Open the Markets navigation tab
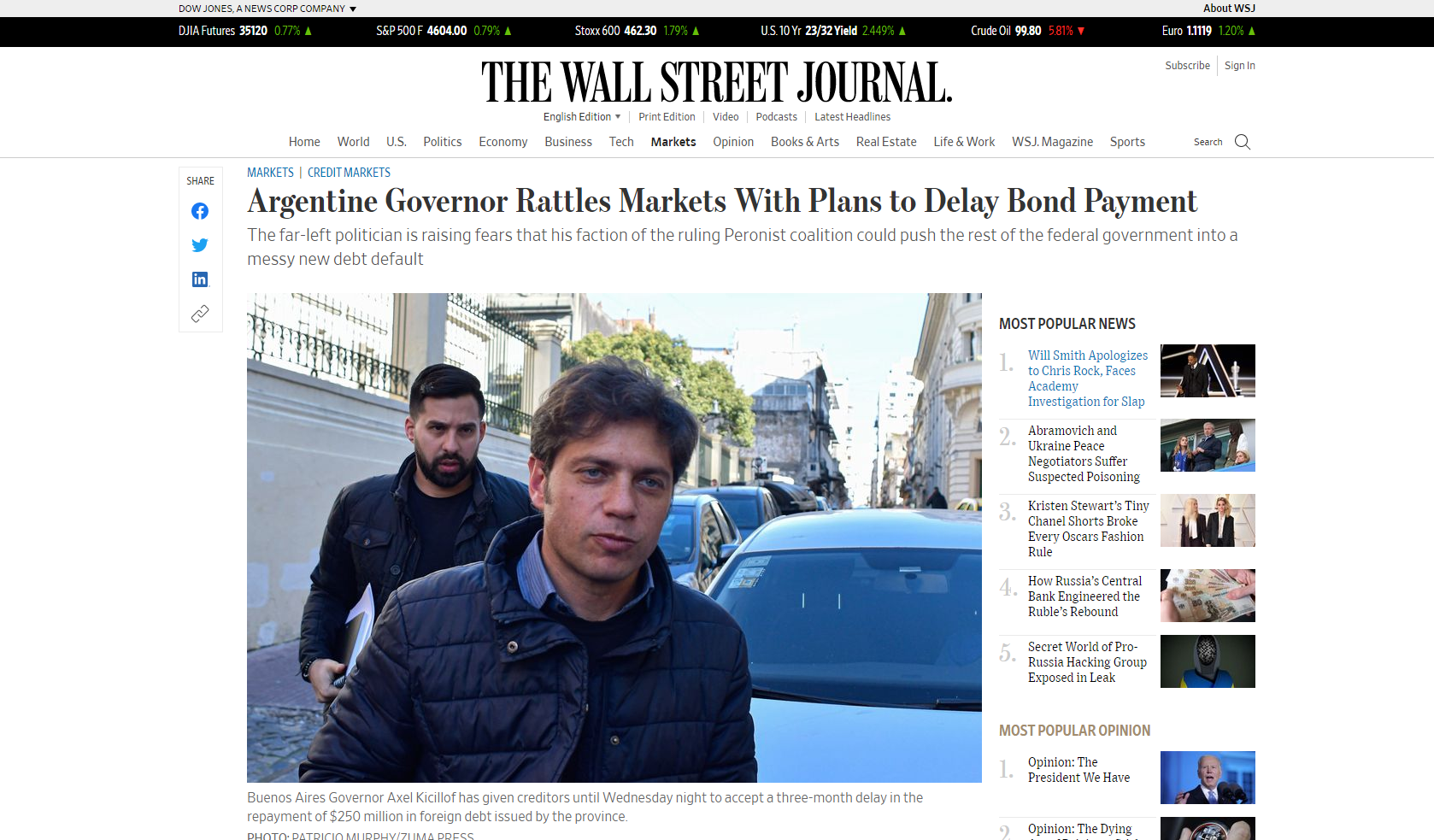 pyautogui.click(x=673, y=142)
